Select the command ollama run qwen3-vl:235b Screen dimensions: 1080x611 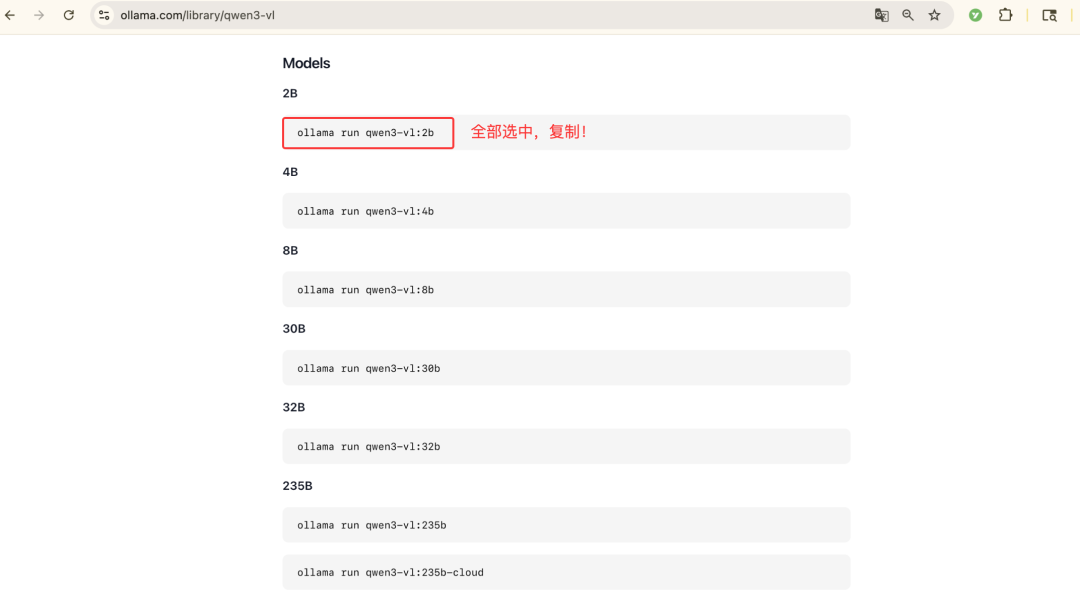tap(372, 526)
